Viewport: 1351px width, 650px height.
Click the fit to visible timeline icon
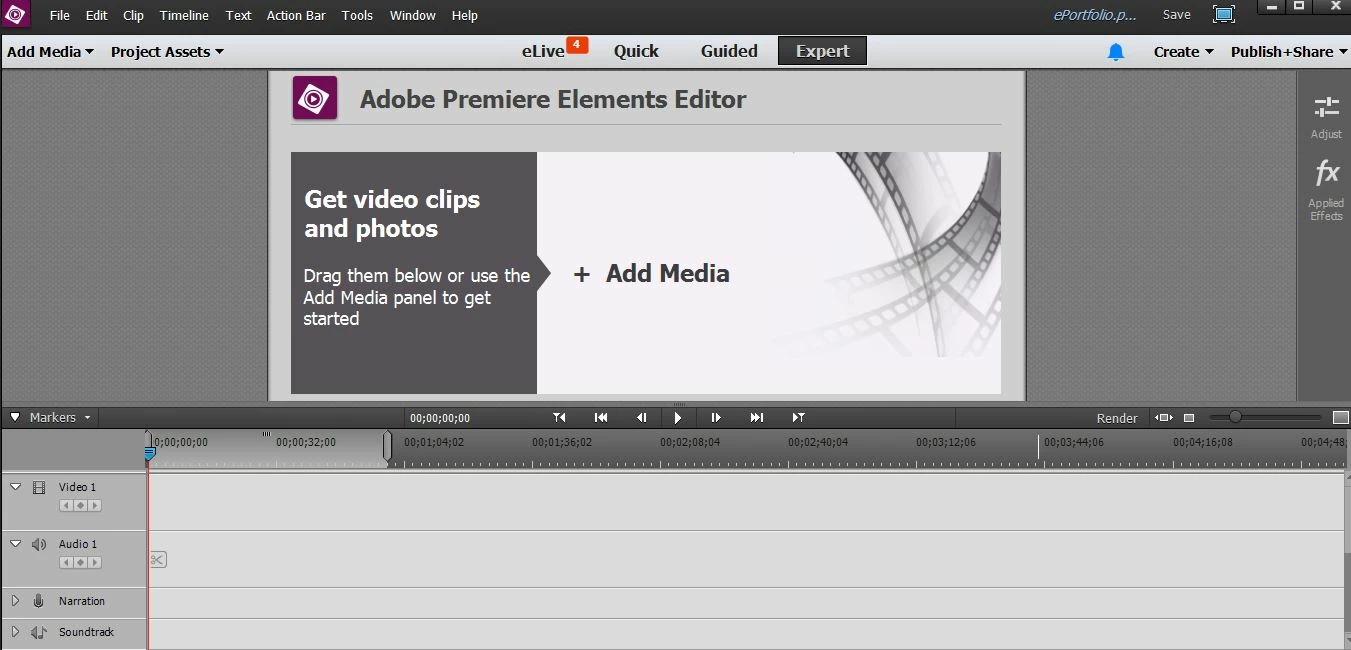tap(1163, 417)
